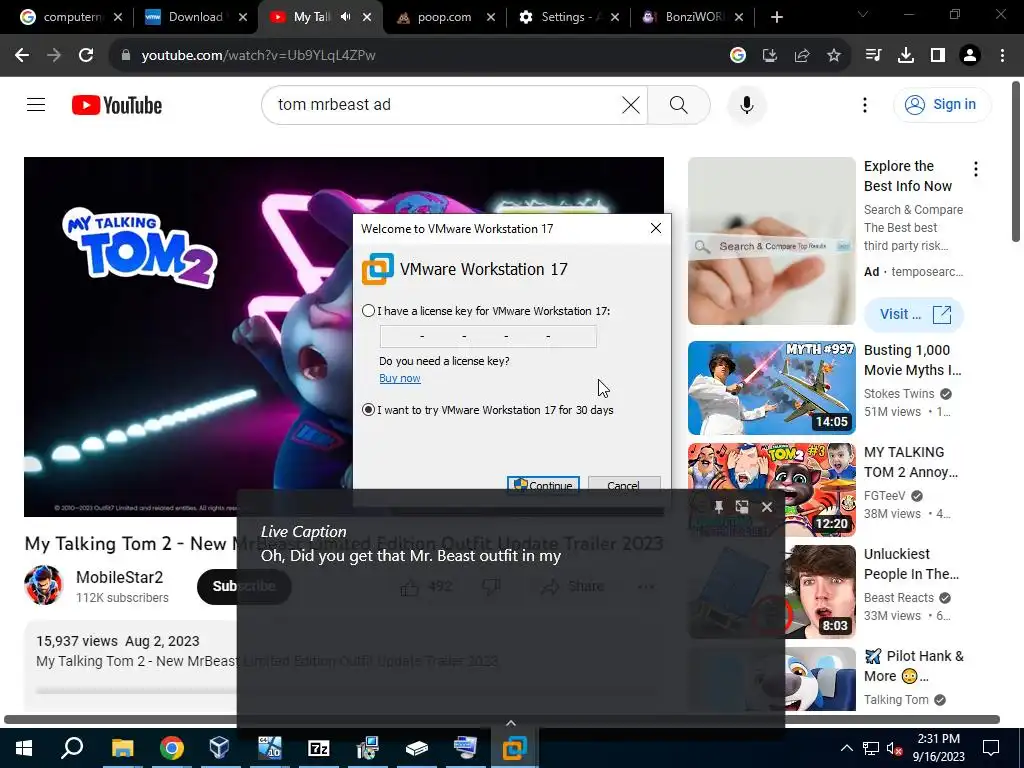Select the 'I have a license key' radio button
1024x768 pixels.
368,311
